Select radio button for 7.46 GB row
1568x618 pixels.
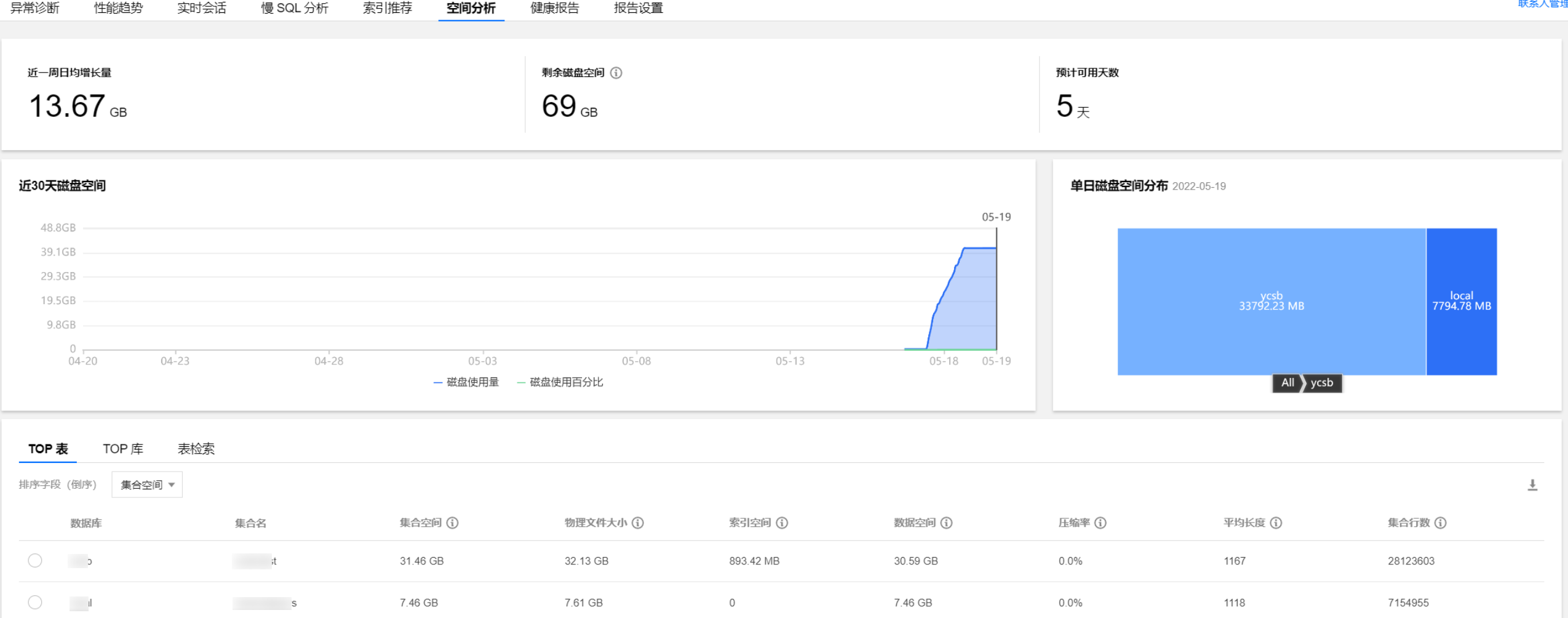click(x=35, y=602)
